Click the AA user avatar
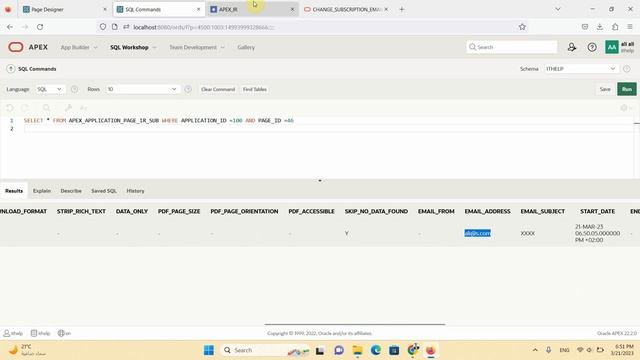Image resolution: width=640 pixels, height=360 pixels. [x=612, y=47]
